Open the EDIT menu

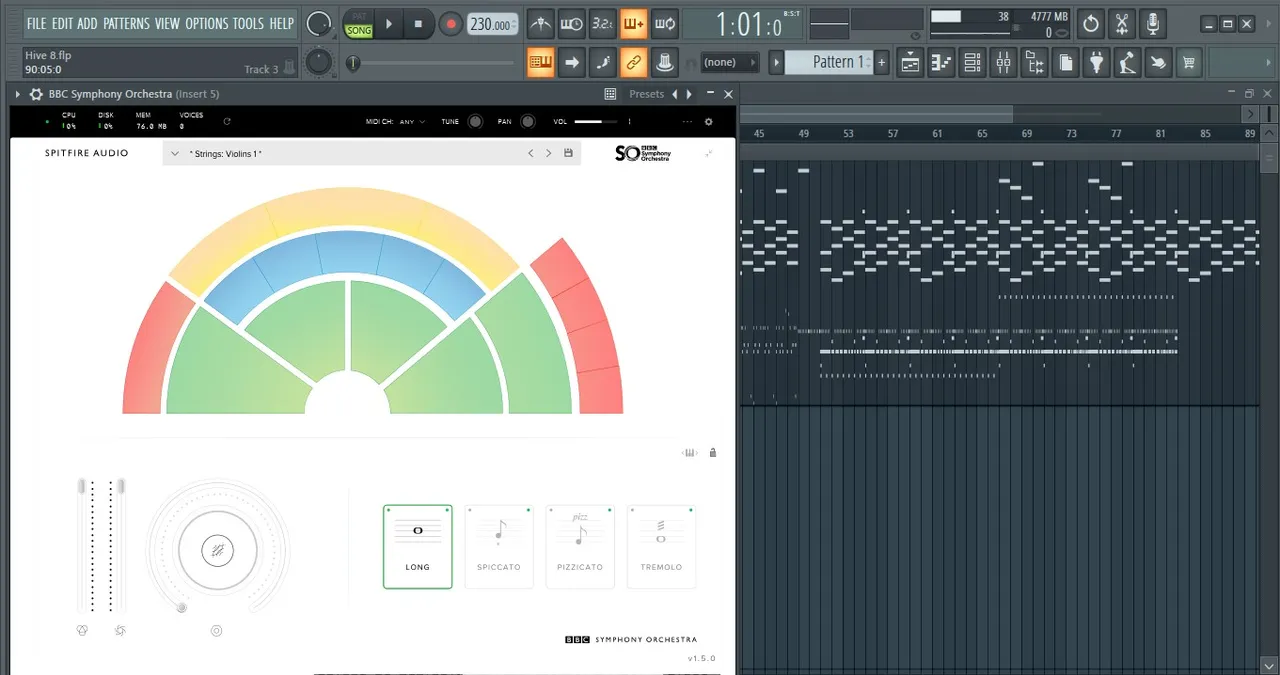(x=62, y=23)
